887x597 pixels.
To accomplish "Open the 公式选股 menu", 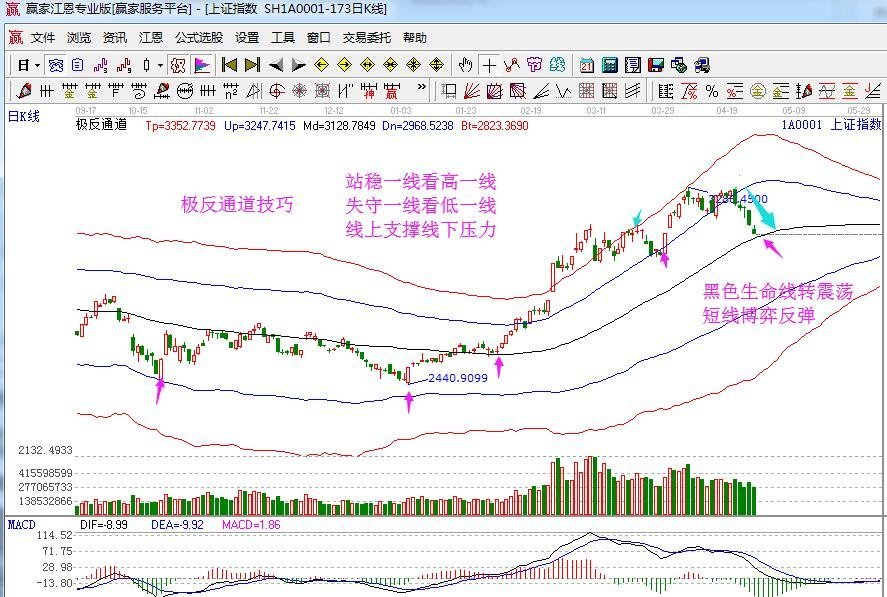I will pos(199,38).
